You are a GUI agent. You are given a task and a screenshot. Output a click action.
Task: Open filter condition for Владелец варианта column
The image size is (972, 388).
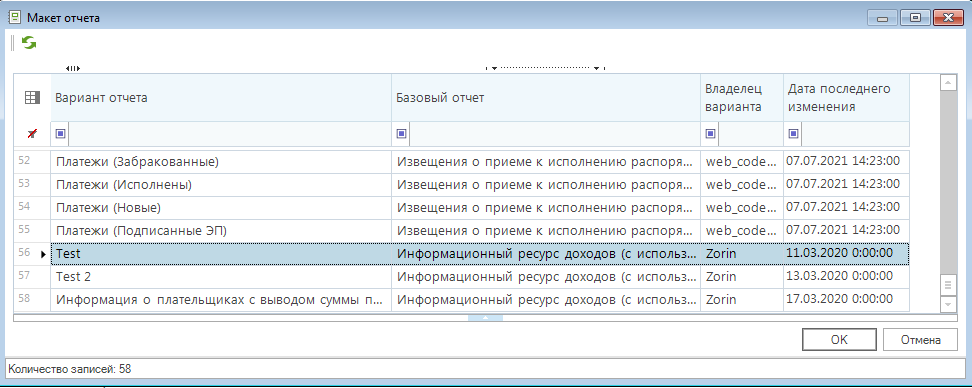(x=710, y=133)
